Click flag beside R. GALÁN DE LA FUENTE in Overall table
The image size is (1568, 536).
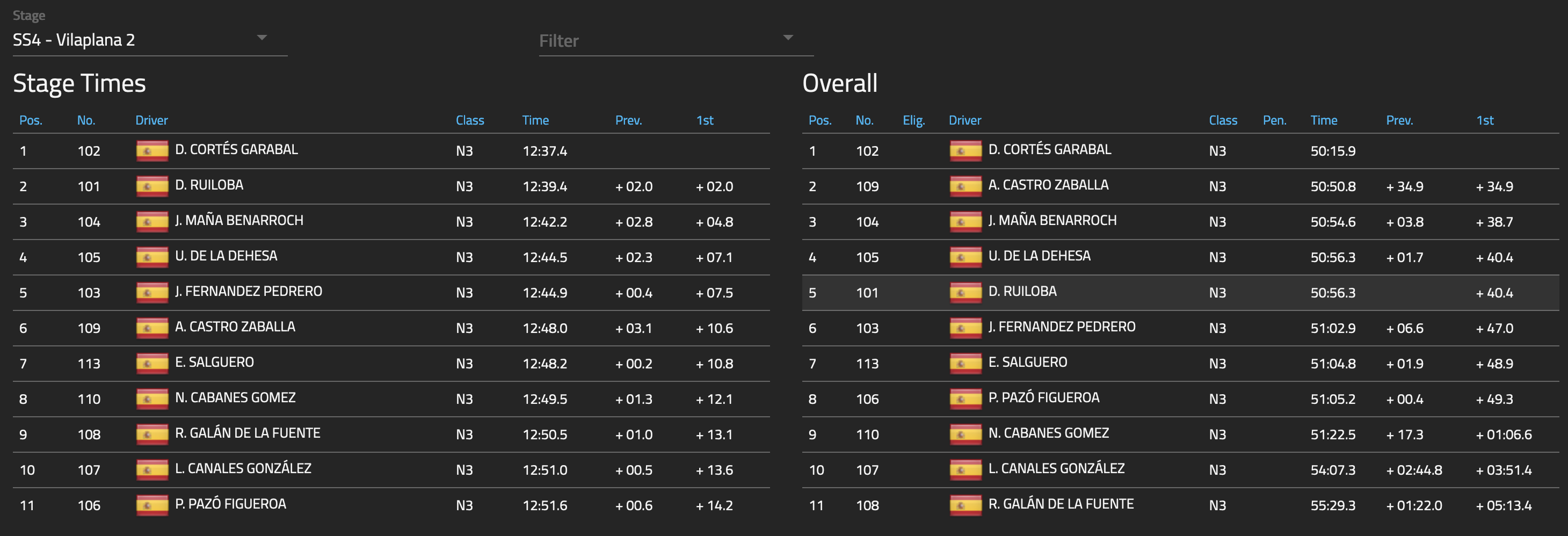coord(966,505)
